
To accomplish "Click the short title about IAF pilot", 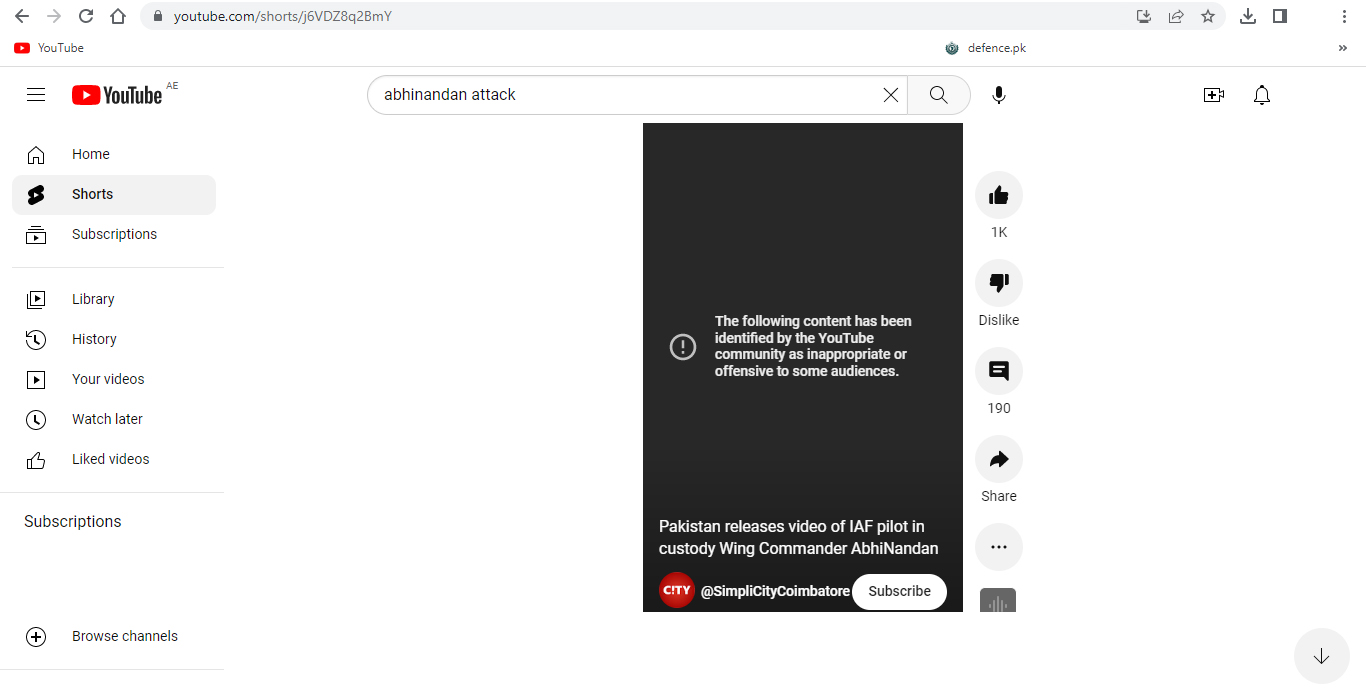I will coord(799,537).
